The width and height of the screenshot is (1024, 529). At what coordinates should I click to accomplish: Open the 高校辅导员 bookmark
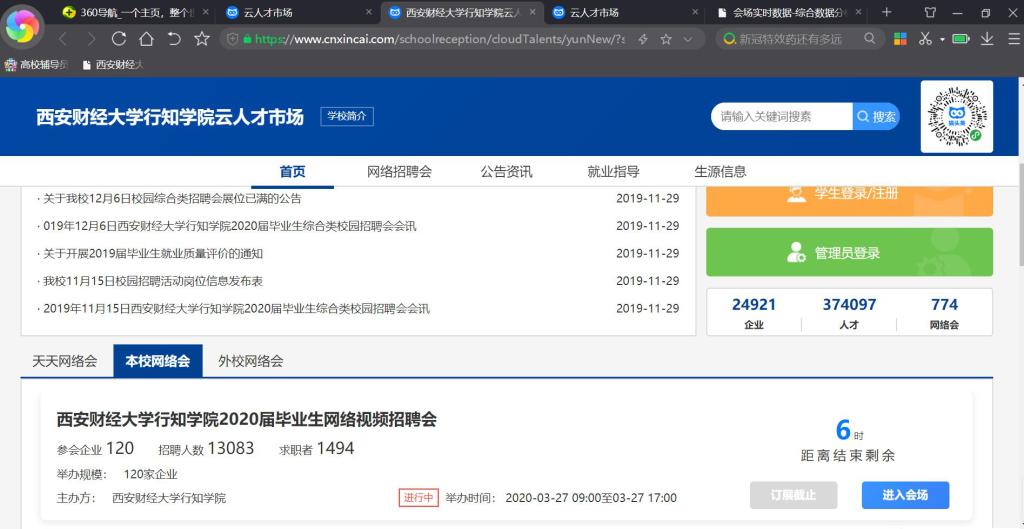[x=36, y=65]
